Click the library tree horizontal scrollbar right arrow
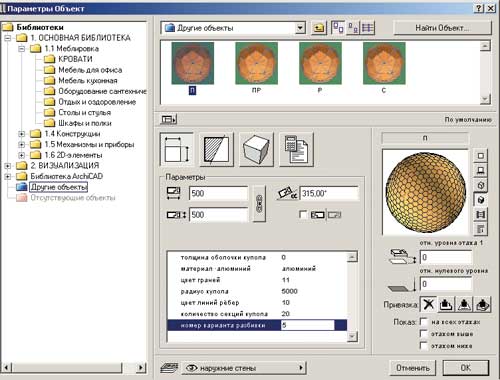This screenshot has height=380, width=500. tap(141, 368)
